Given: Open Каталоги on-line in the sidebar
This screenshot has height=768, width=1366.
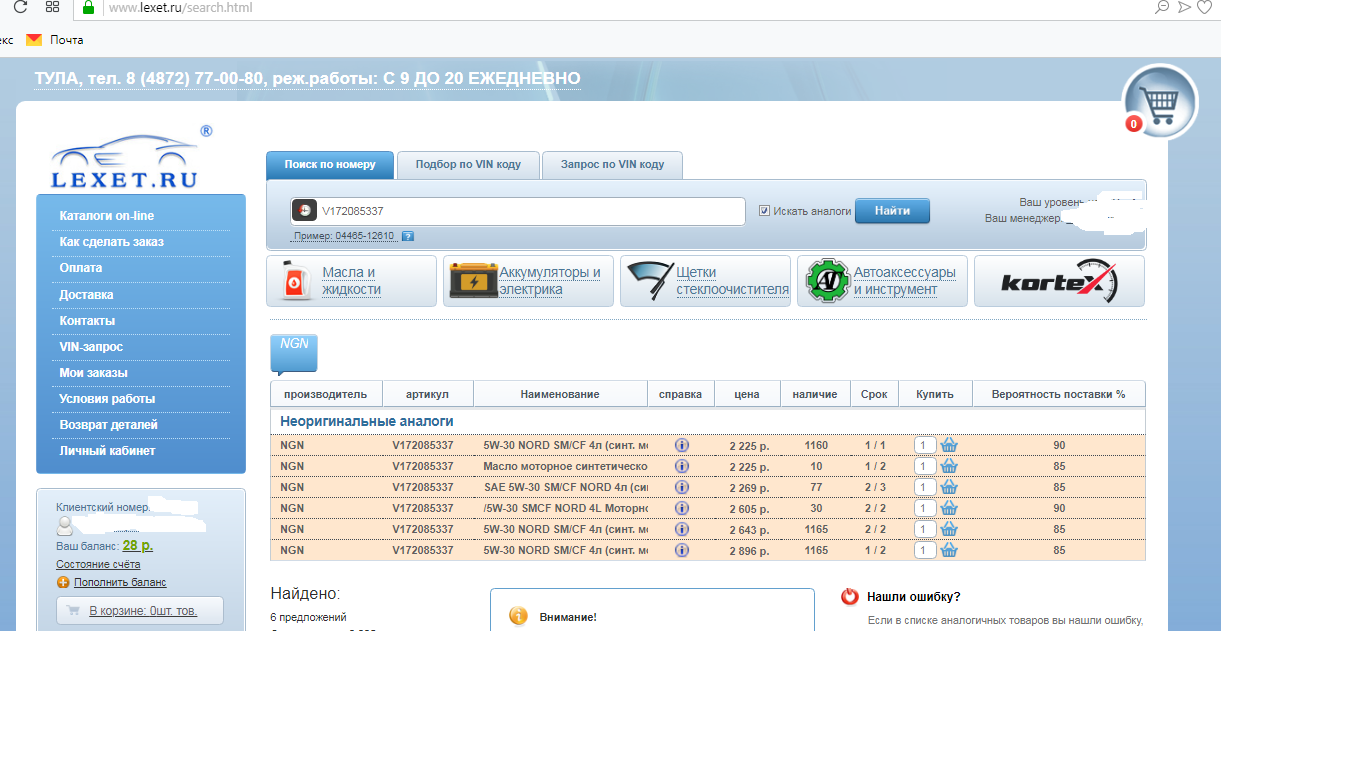Looking at the screenshot, I should pyautogui.click(x=107, y=216).
